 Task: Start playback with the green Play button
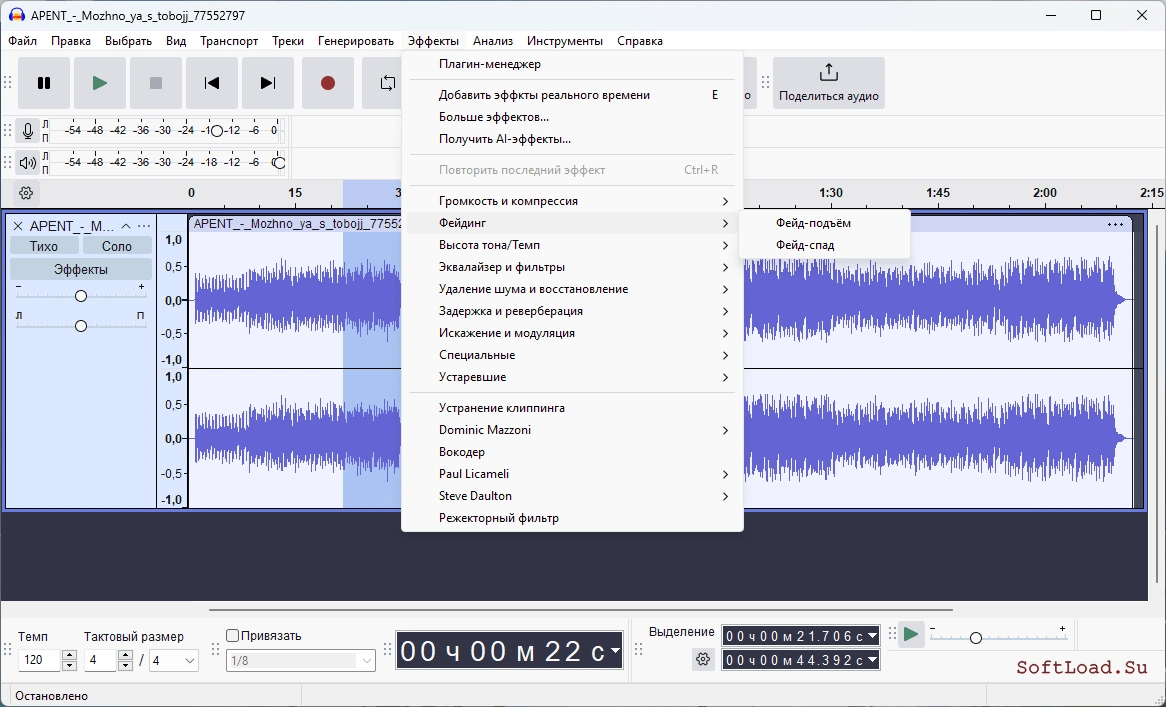100,83
